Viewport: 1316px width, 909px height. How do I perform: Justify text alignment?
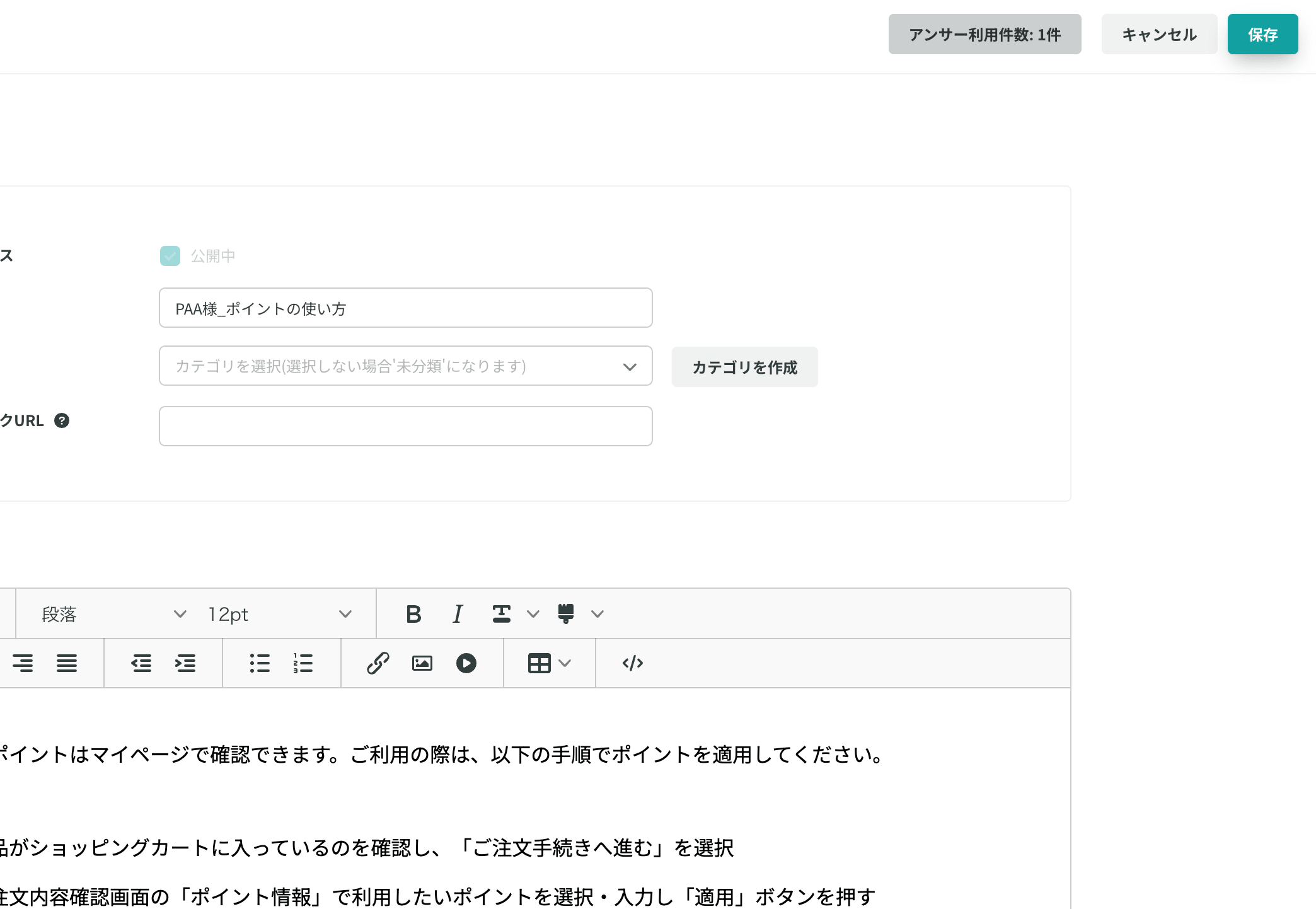67,663
